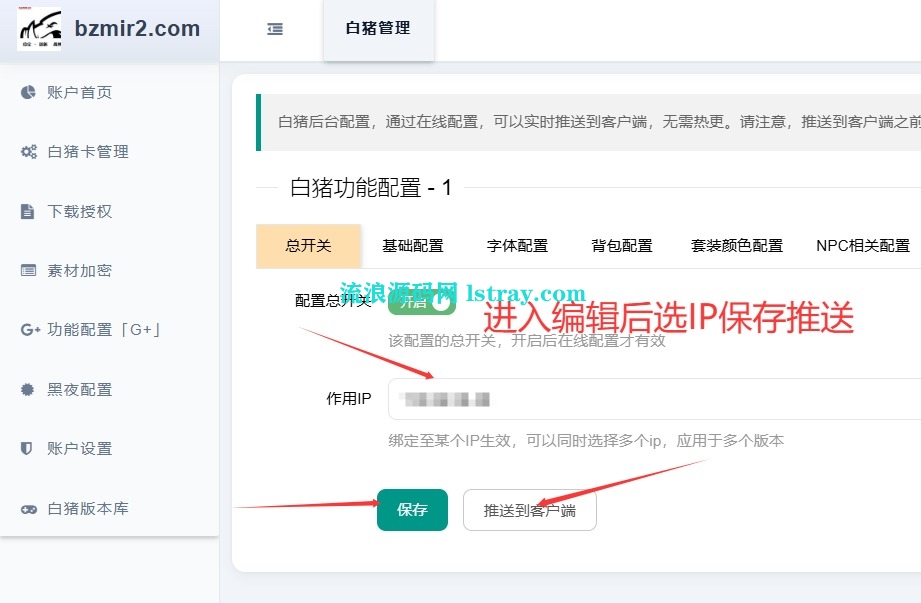Click the gamepad icon beside 白猪版本库
Screen dimensions: 921x603
29,509
